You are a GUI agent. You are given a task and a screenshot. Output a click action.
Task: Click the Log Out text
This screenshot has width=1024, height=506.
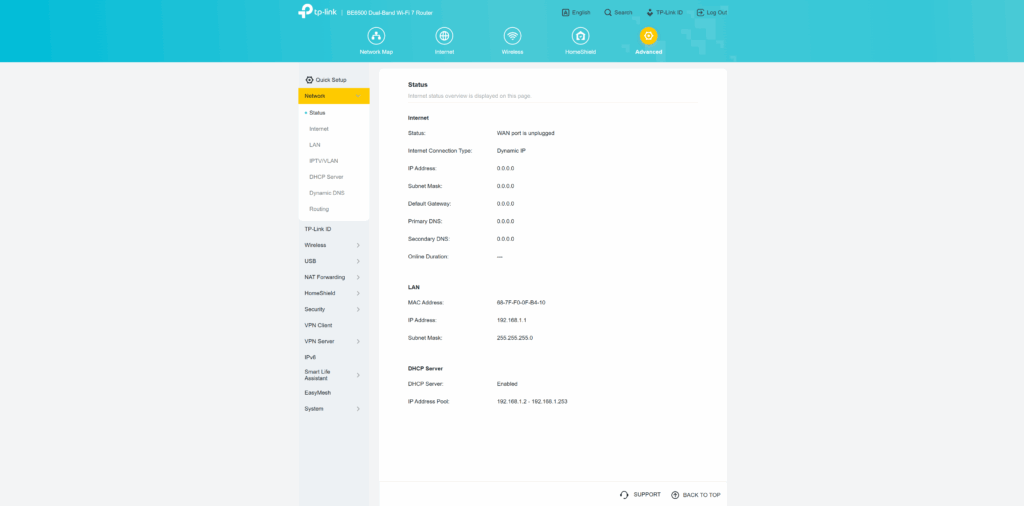[716, 12]
